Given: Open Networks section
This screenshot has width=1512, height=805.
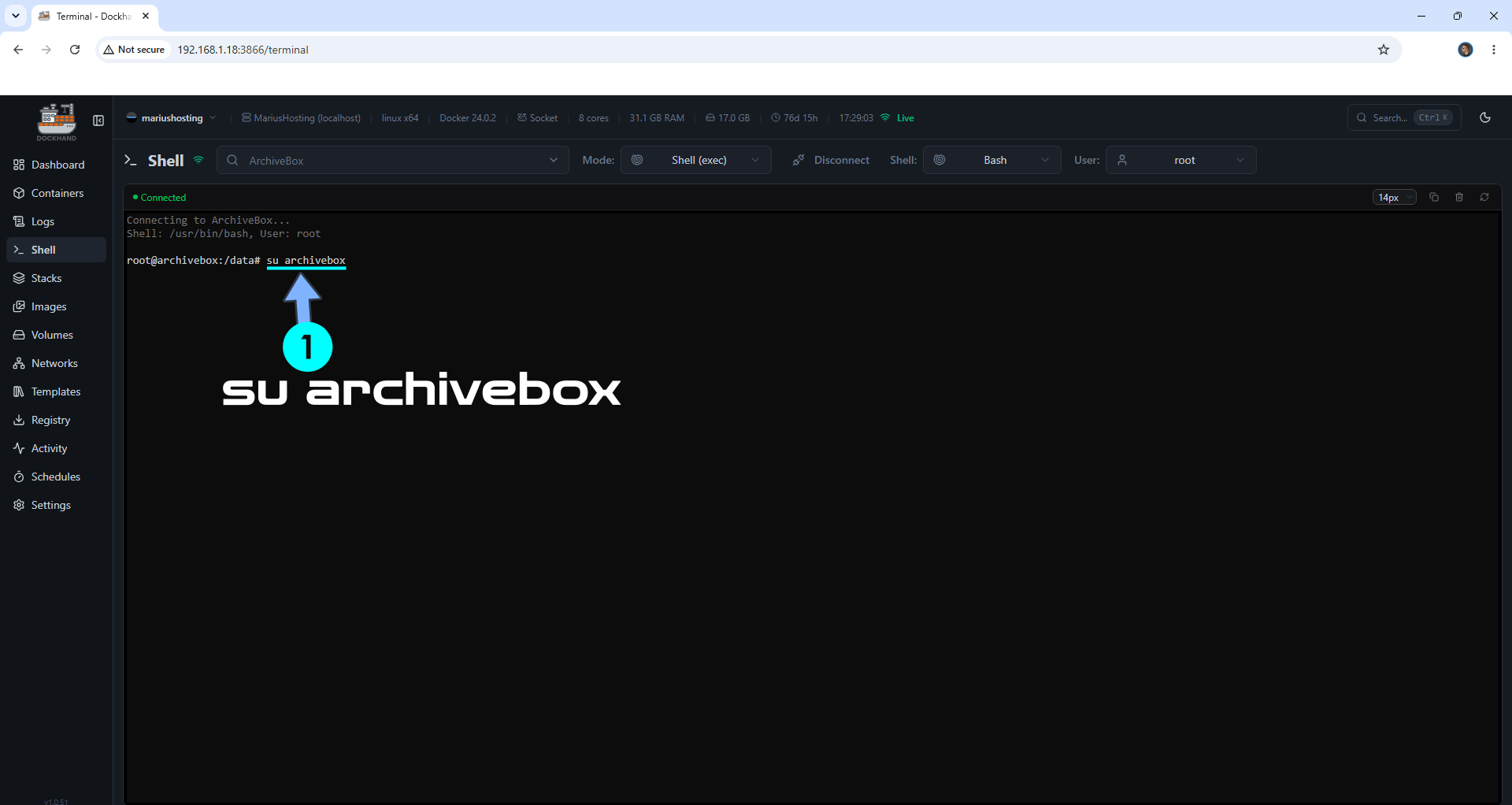Looking at the screenshot, I should click(56, 363).
